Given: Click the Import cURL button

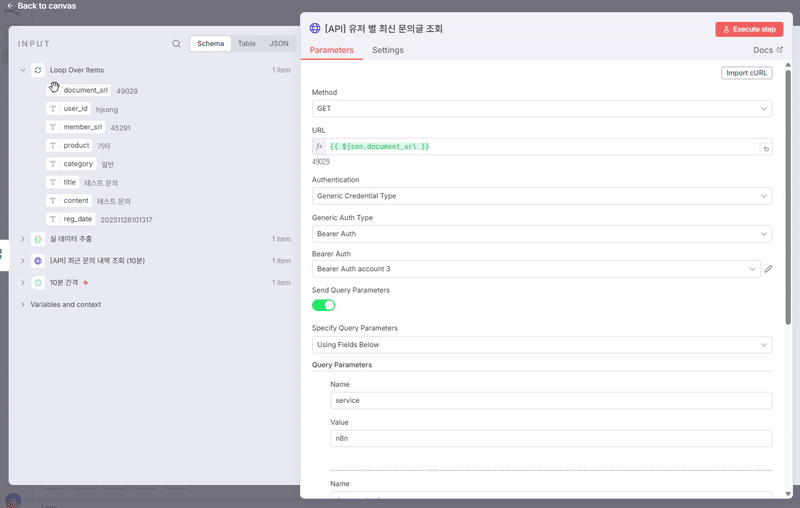Looking at the screenshot, I should tap(746, 73).
